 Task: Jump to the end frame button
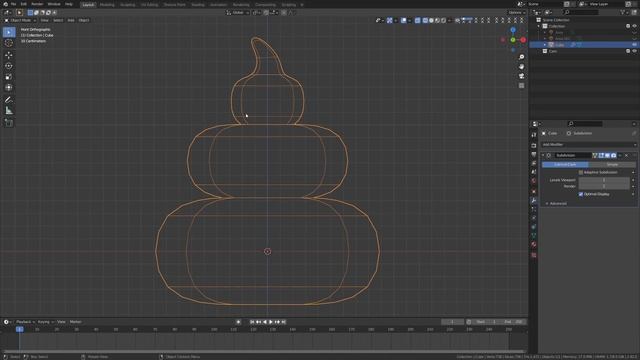[284, 322]
